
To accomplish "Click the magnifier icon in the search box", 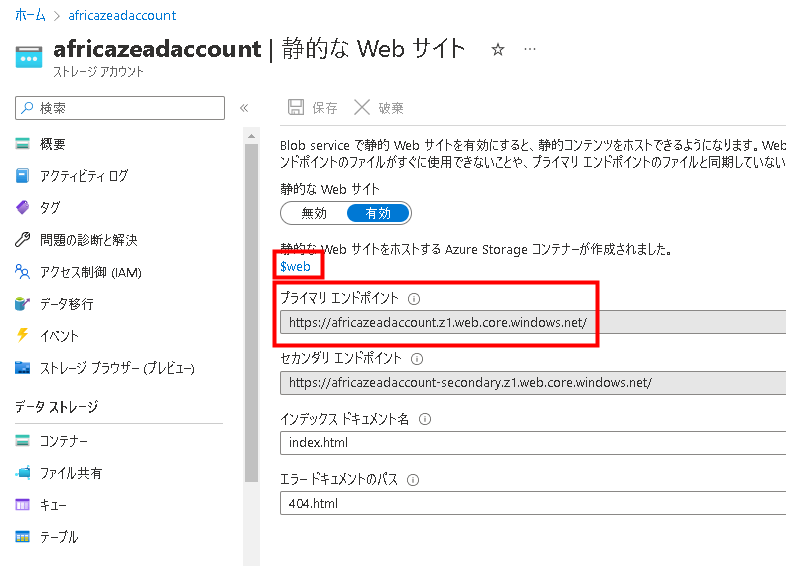I will 27,108.
